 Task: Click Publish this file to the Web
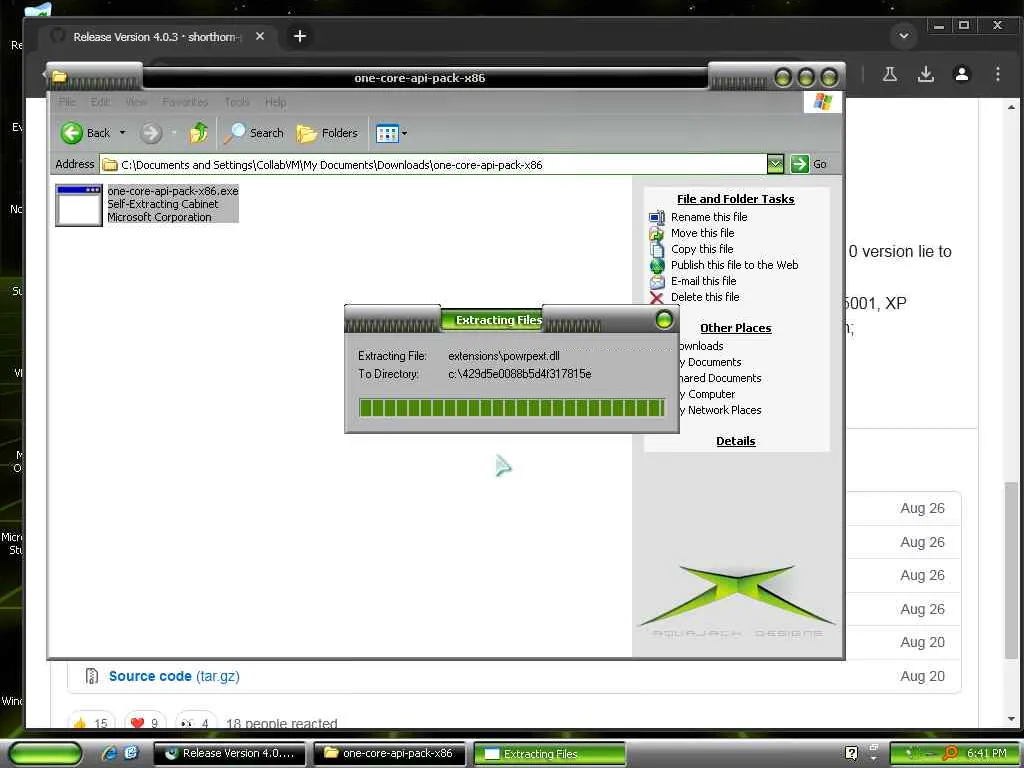click(x=735, y=265)
